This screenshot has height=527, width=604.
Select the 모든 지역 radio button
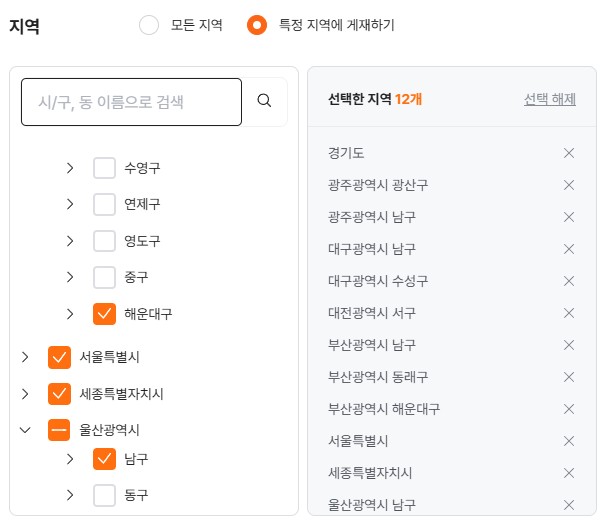(149, 25)
